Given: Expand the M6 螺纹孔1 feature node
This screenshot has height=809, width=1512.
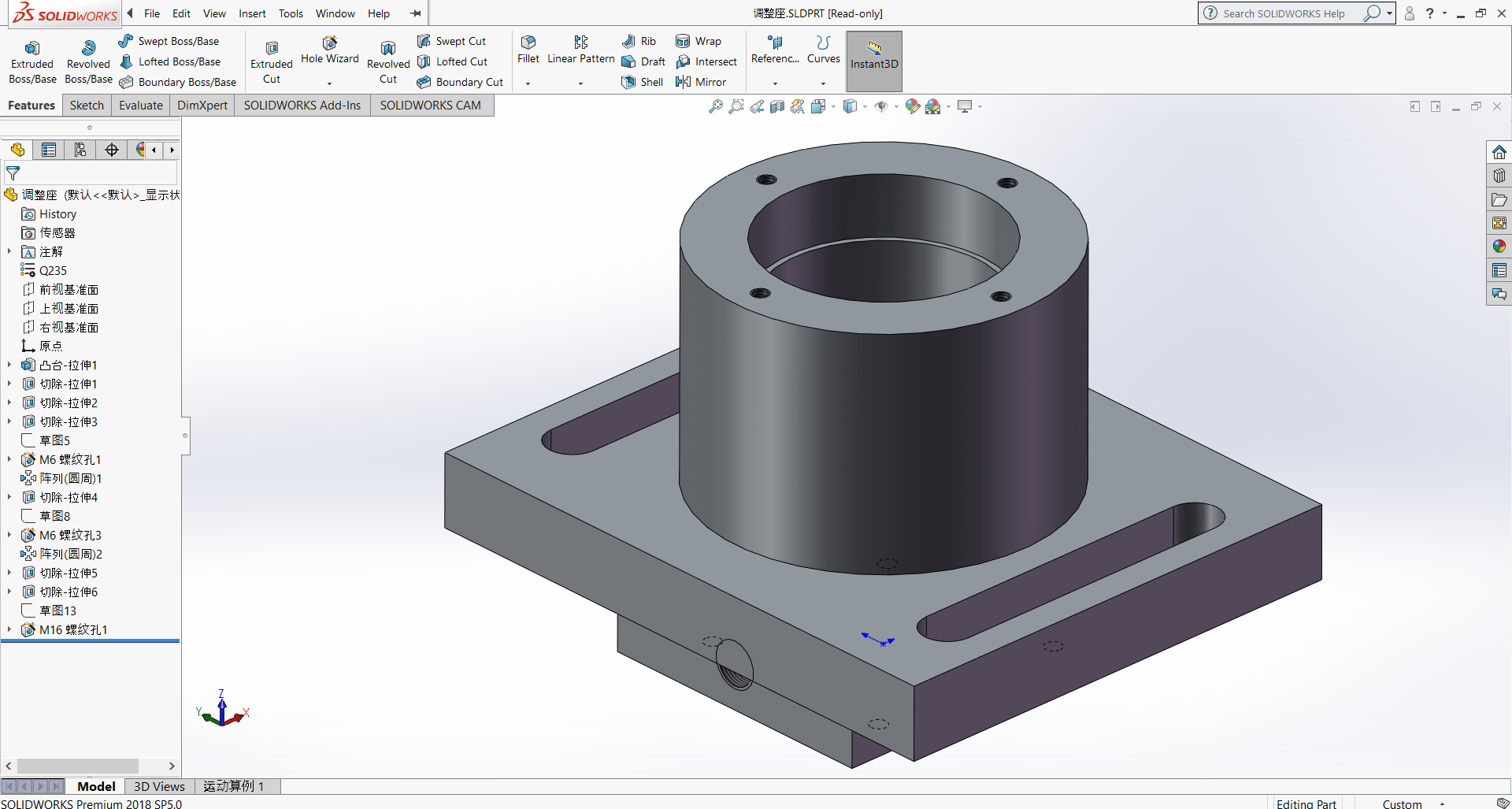Looking at the screenshot, I should pos(9,459).
